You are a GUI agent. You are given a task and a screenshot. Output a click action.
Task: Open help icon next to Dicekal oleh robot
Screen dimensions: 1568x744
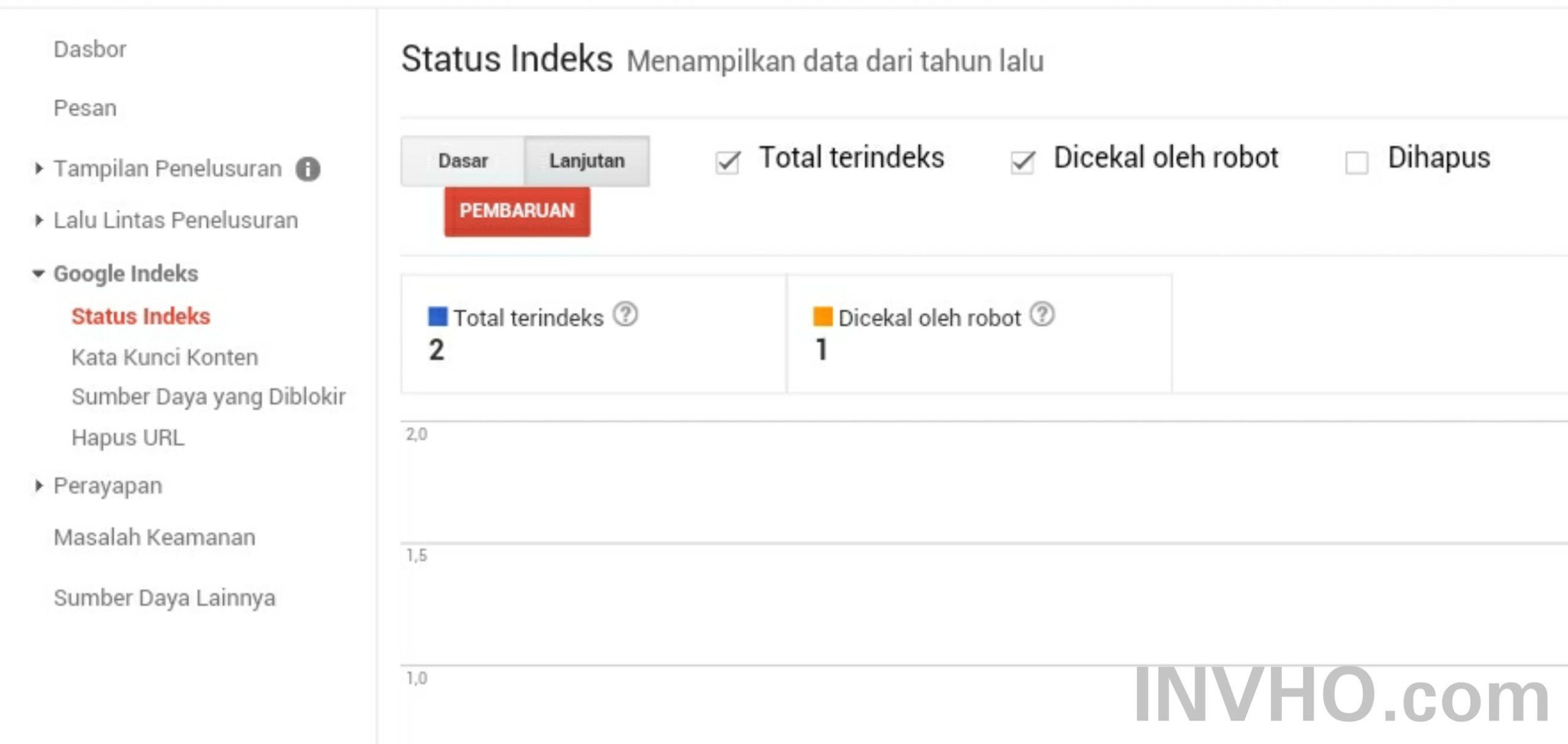point(1041,315)
